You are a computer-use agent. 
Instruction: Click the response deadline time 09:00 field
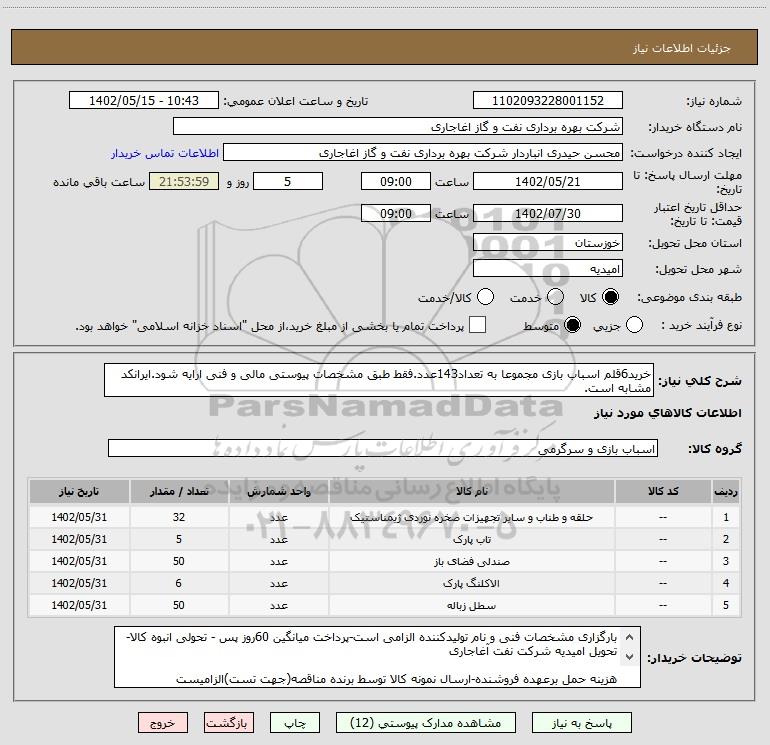[x=396, y=181]
